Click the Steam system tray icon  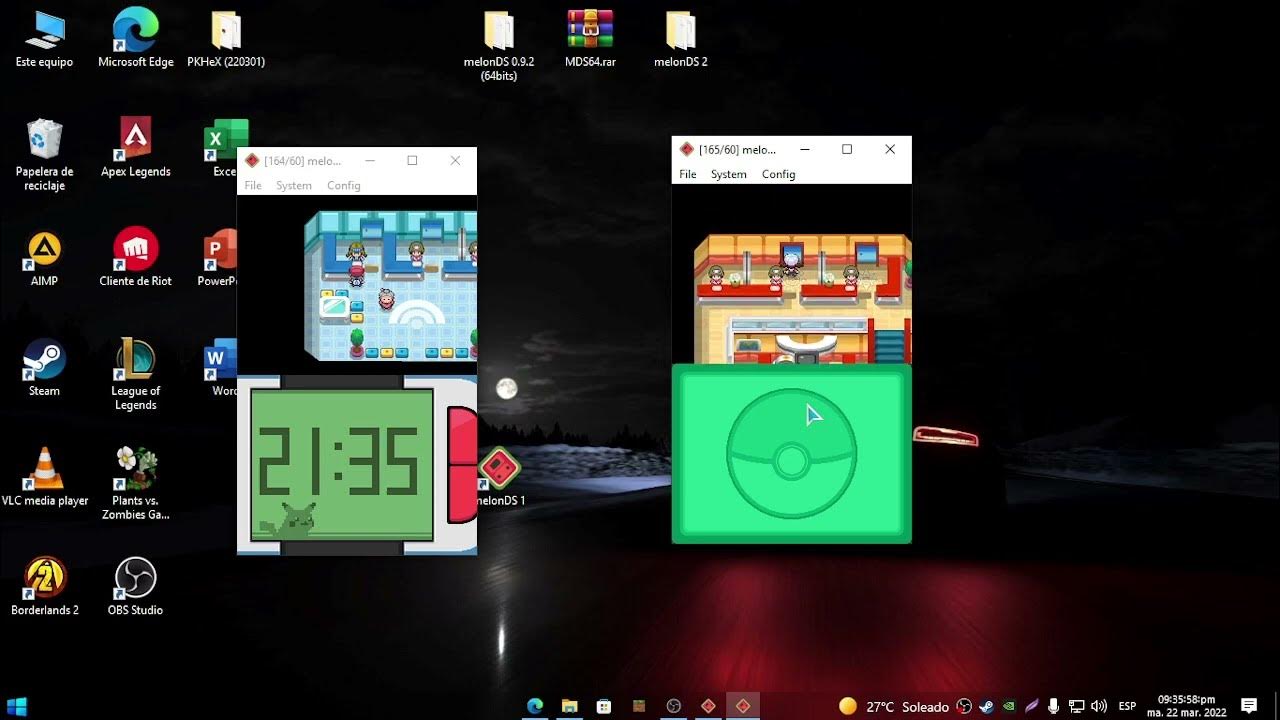point(986,706)
